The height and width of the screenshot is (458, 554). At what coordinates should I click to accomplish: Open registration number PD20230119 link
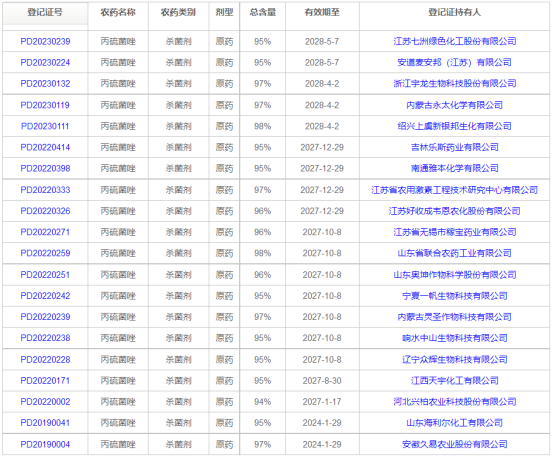pyautogui.click(x=45, y=105)
